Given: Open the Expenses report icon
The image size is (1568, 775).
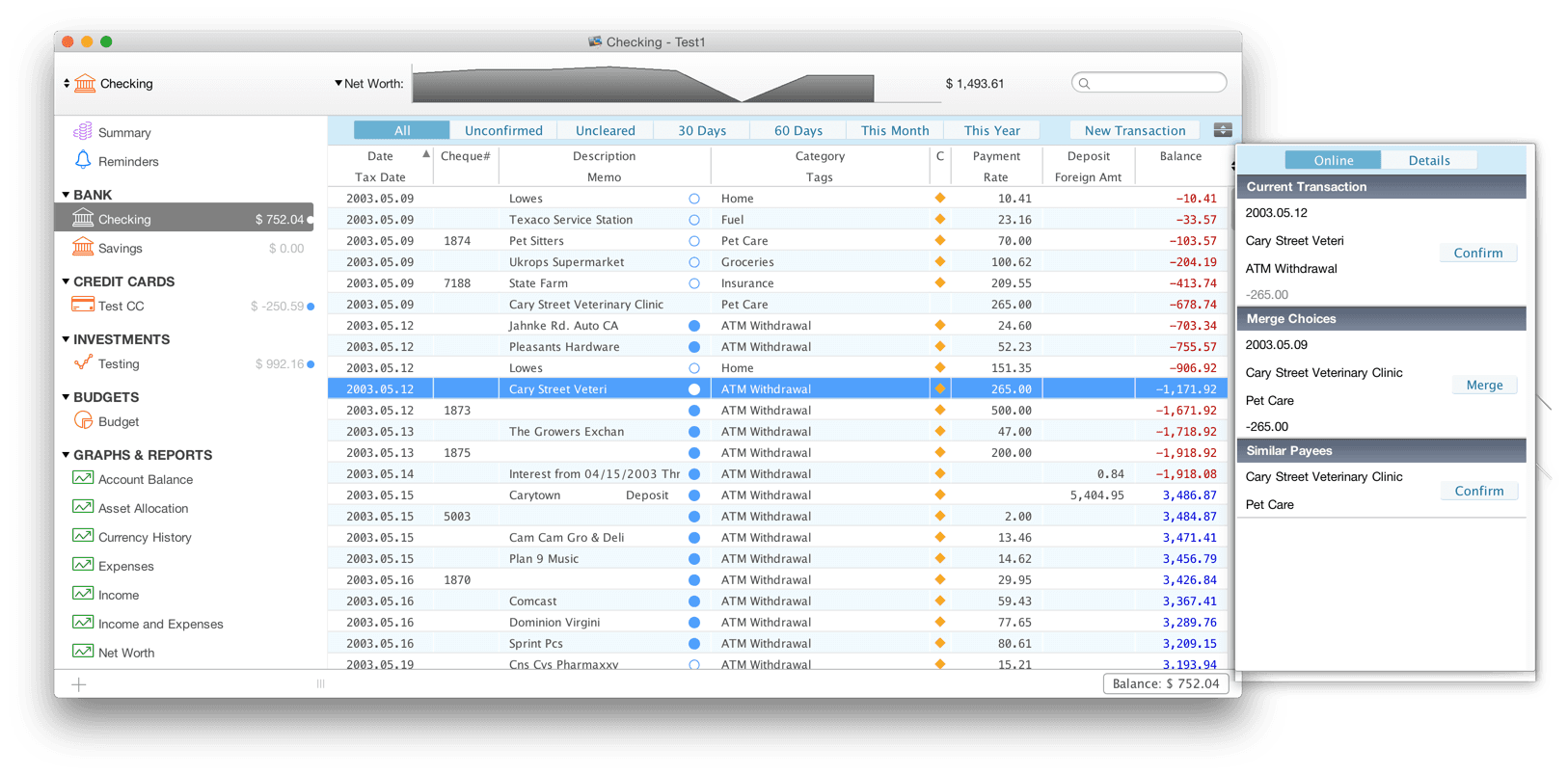Looking at the screenshot, I should point(83,565).
